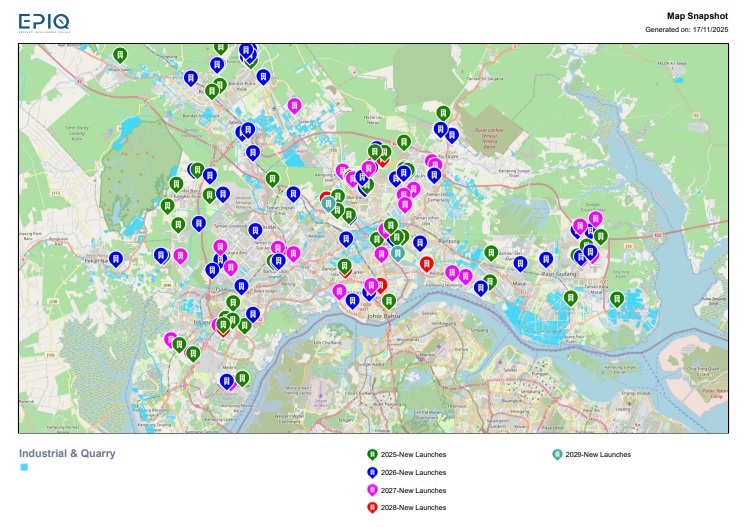Click the 2027-New Launches legend label

pos(413,491)
